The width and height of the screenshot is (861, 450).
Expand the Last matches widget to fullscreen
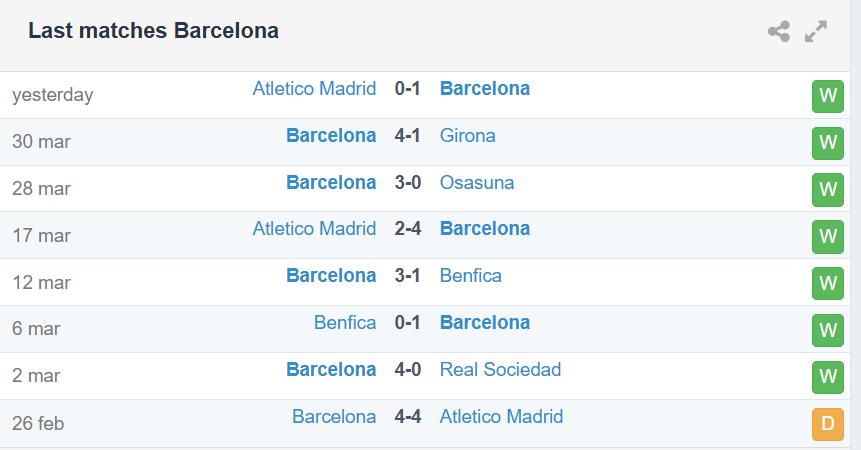point(816,31)
